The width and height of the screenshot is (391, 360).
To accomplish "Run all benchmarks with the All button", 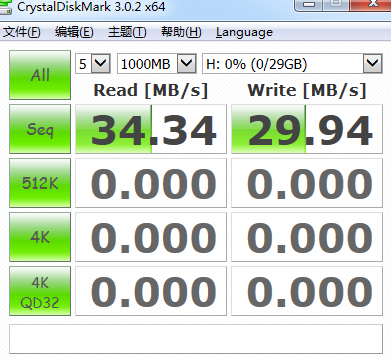I will 40,75.
